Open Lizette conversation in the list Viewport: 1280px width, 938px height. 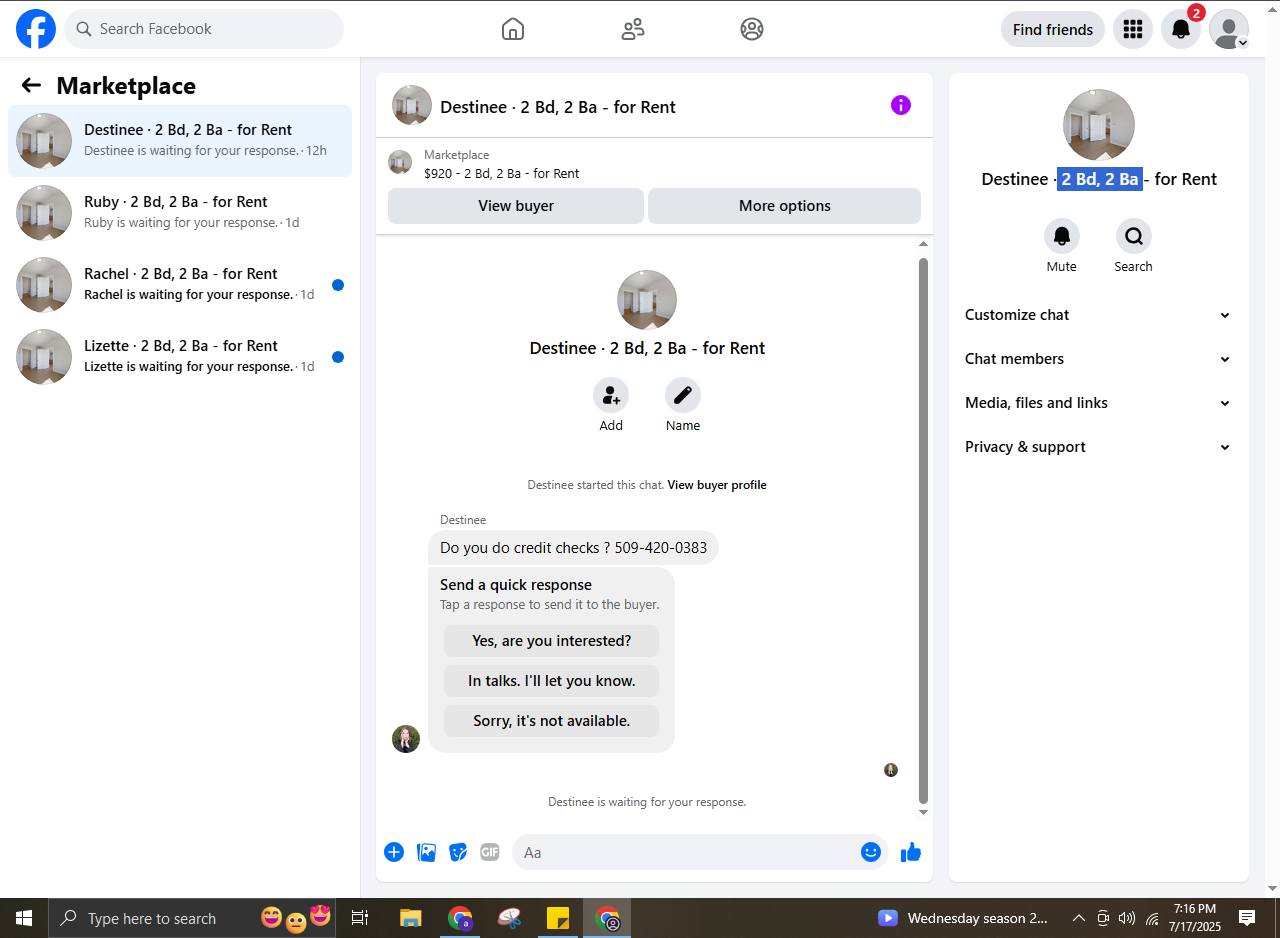point(180,357)
